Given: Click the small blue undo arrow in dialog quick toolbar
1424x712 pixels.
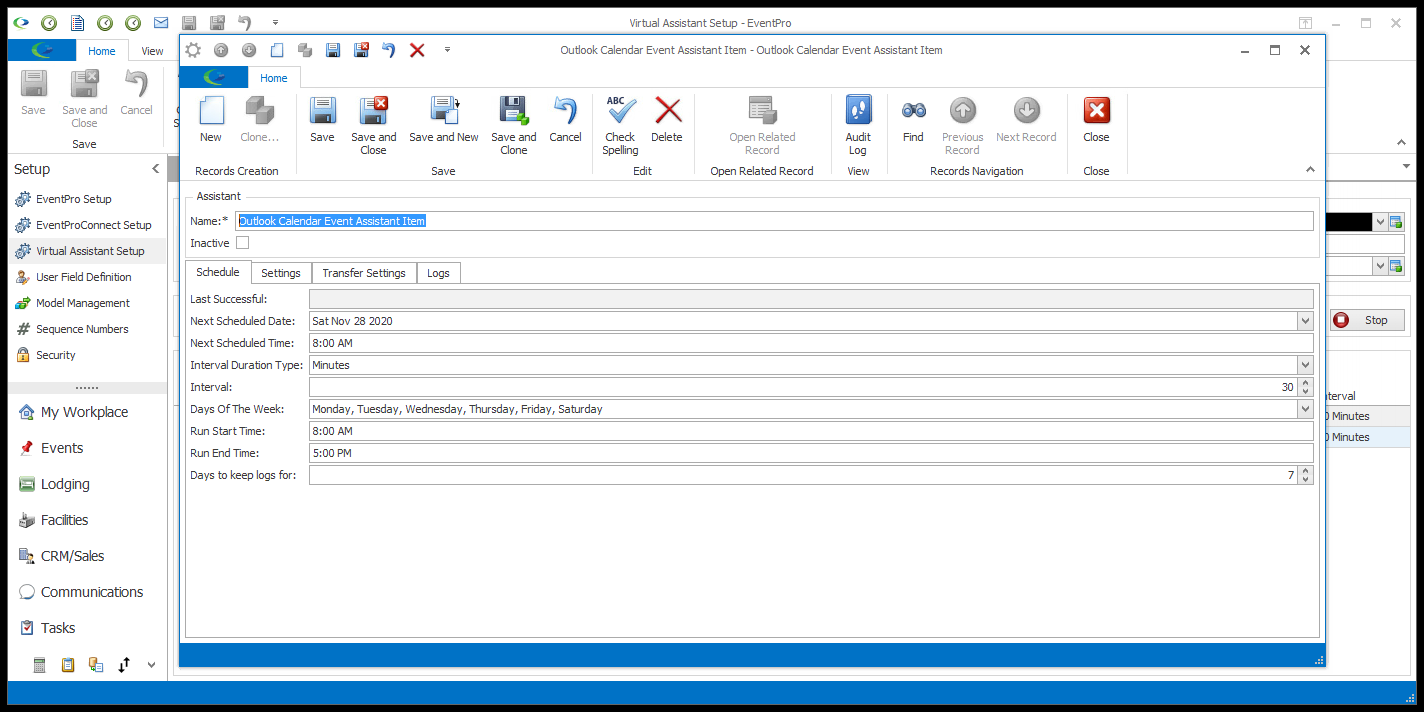Looking at the screenshot, I should (389, 50).
